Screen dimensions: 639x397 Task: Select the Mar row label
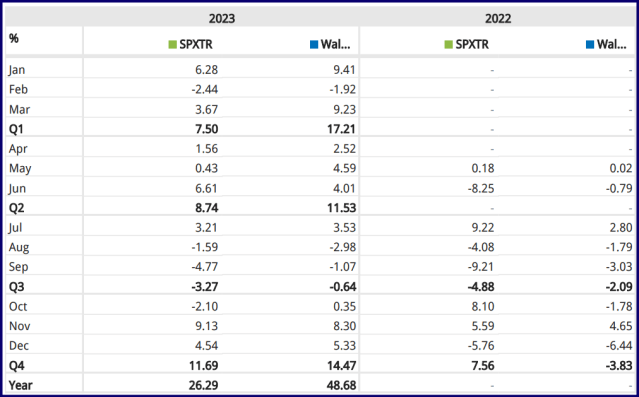pyautogui.click(x=20, y=109)
